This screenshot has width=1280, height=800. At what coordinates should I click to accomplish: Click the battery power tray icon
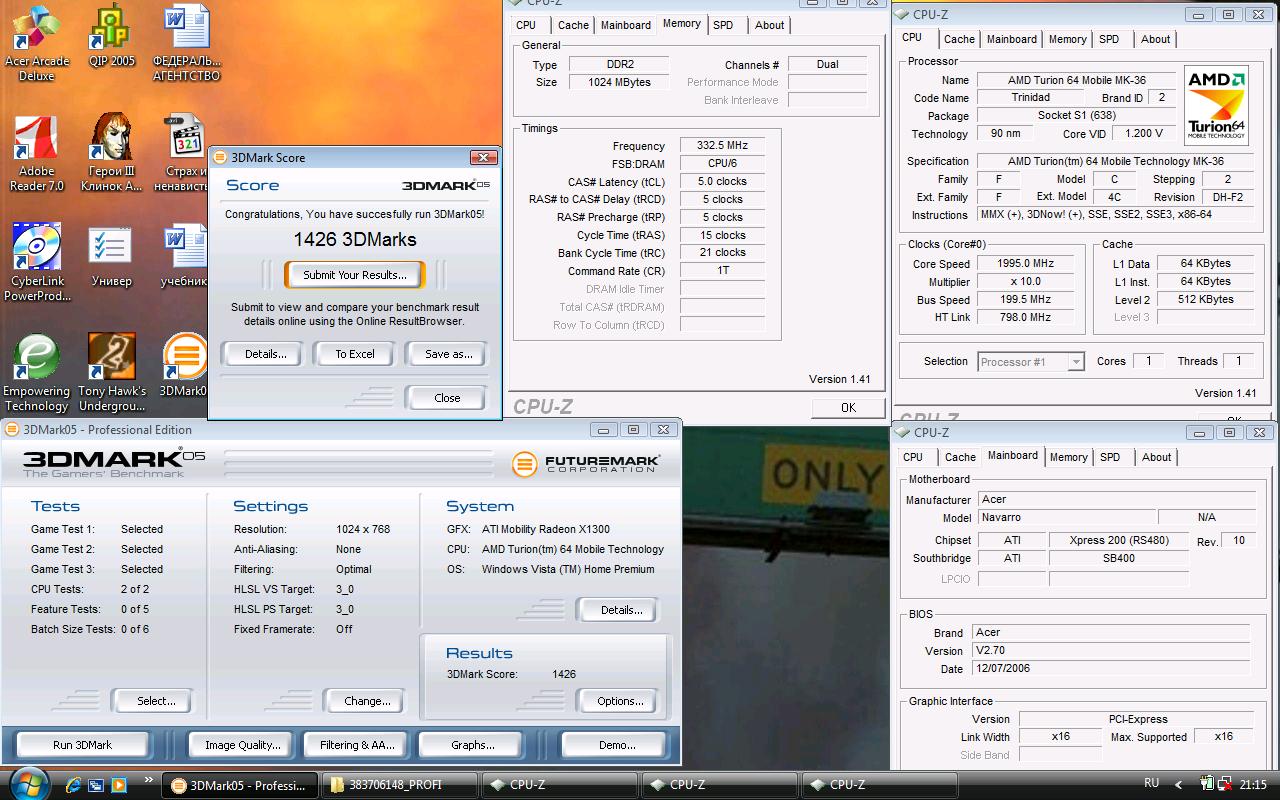tap(1209, 784)
